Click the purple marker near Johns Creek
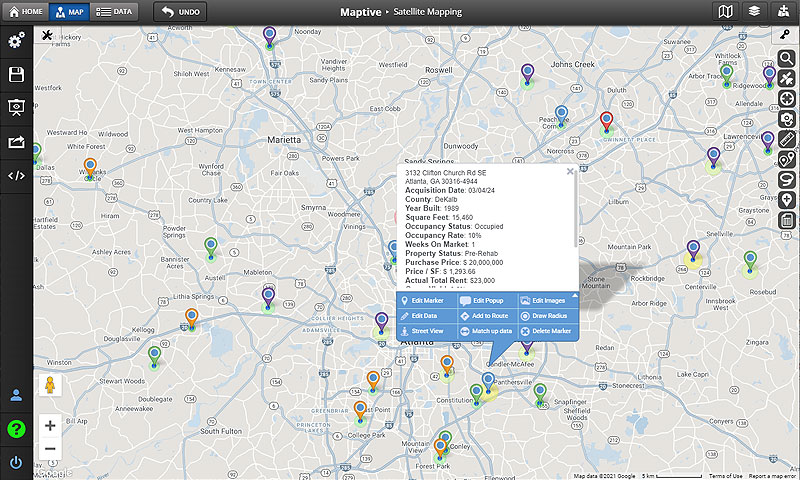Viewport: 800px width, 480px height. click(x=528, y=74)
